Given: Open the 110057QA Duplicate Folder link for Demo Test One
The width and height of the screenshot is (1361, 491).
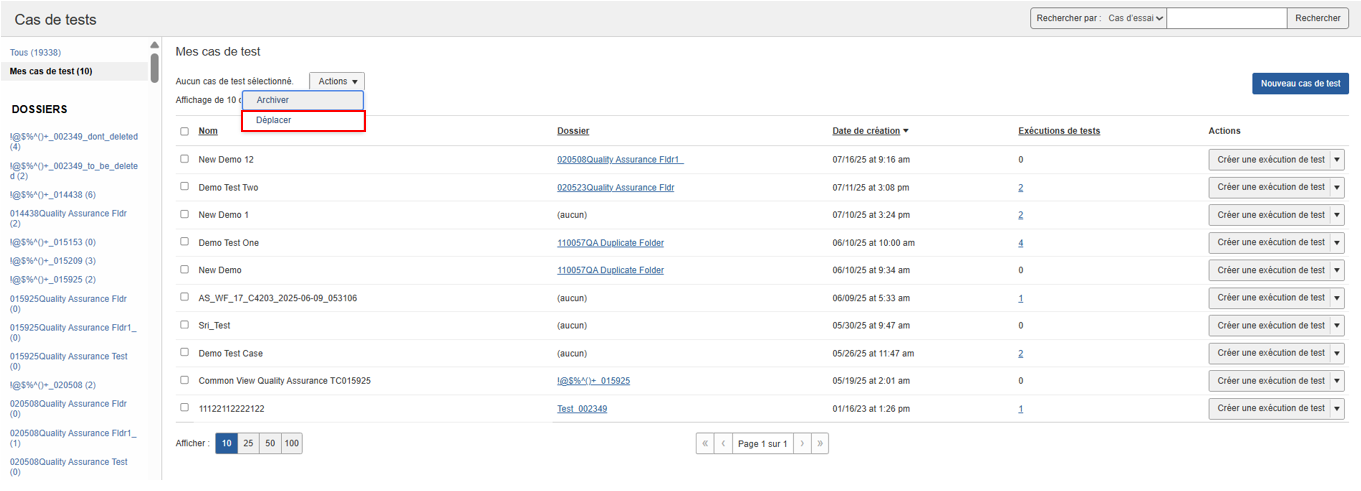Looking at the screenshot, I should click(x=610, y=243).
